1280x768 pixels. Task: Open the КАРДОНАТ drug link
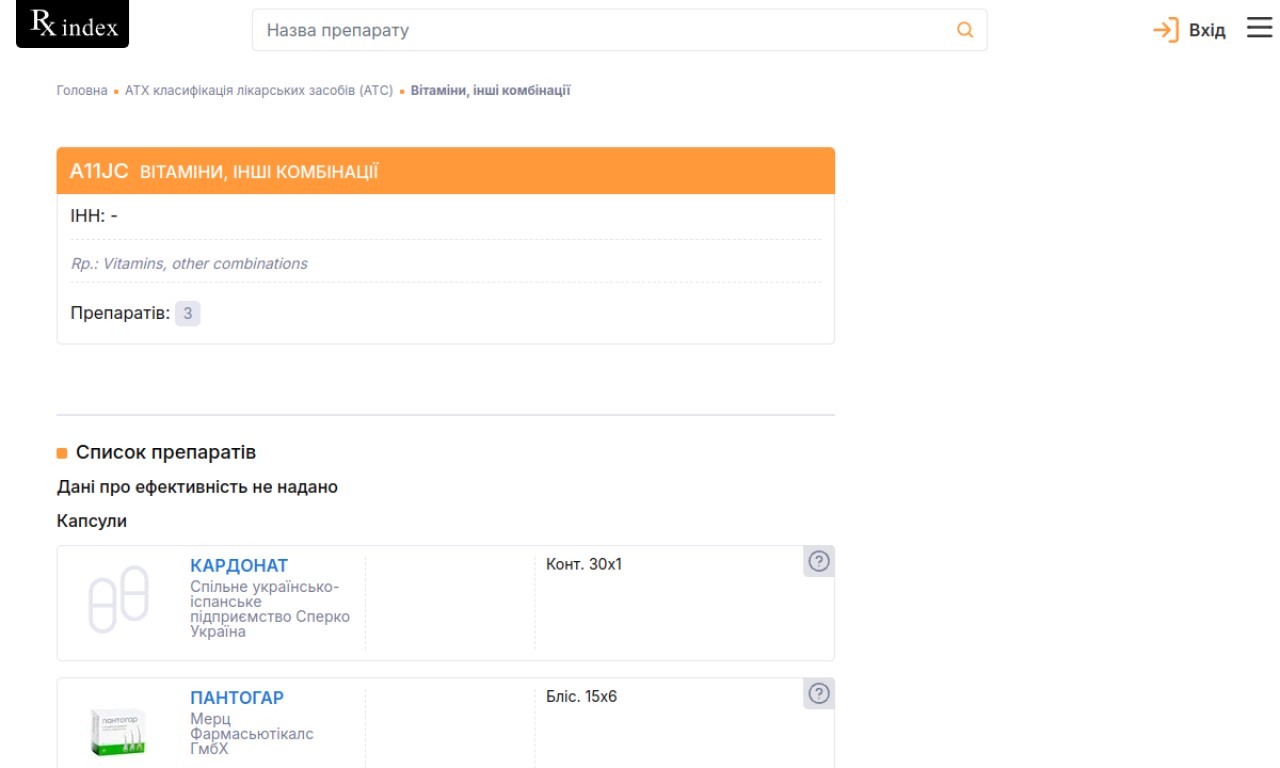pos(239,565)
